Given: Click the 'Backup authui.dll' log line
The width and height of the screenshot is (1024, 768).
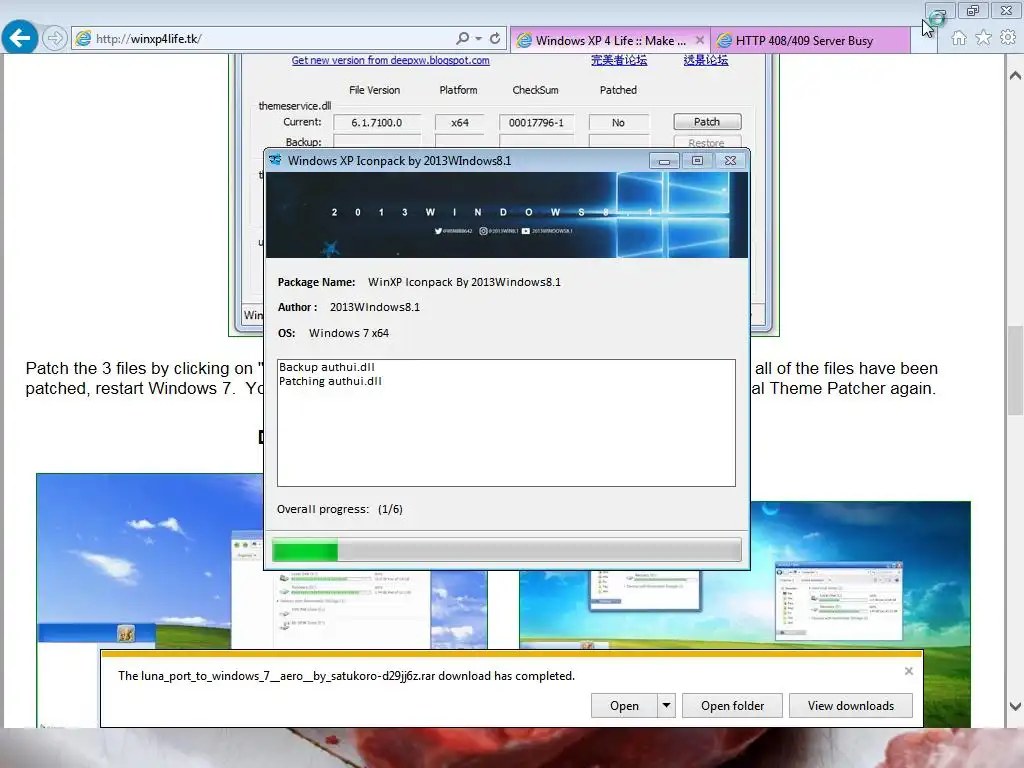Looking at the screenshot, I should (x=327, y=367).
